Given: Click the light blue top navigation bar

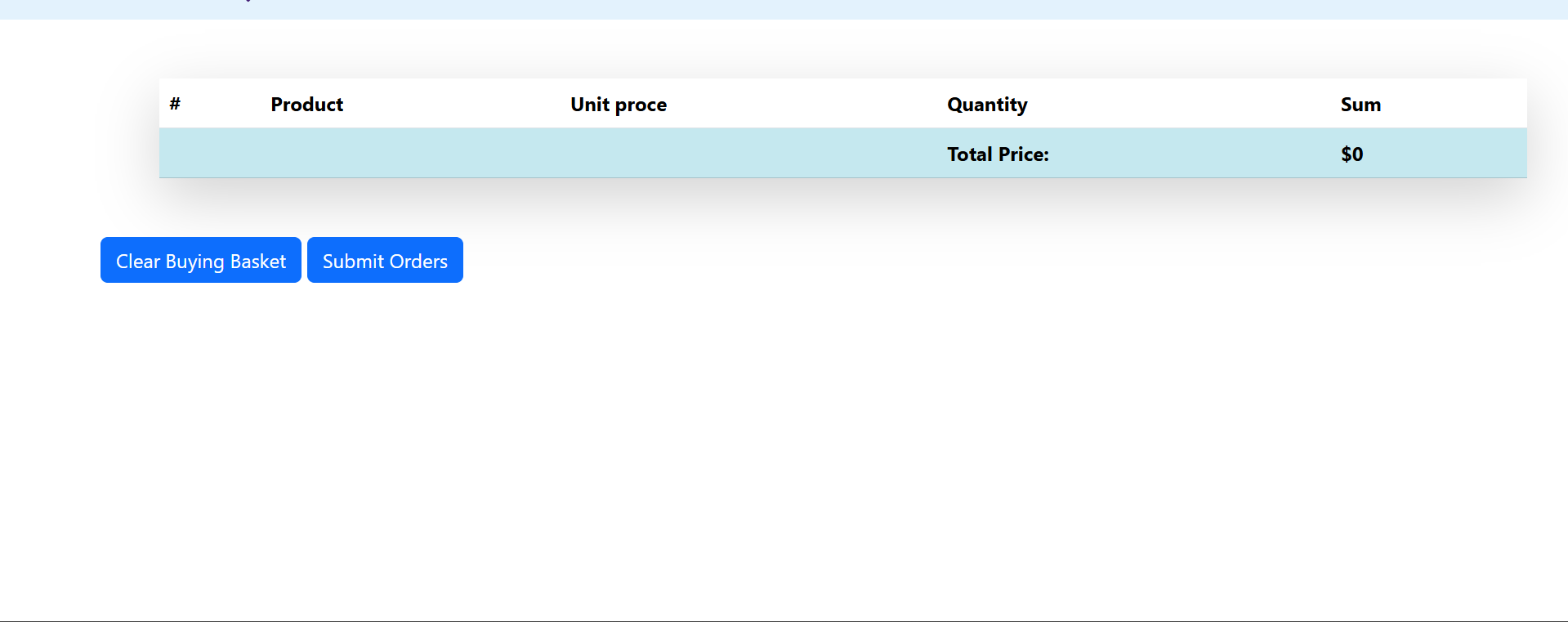Looking at the screenshot, I should coord(817,9).
